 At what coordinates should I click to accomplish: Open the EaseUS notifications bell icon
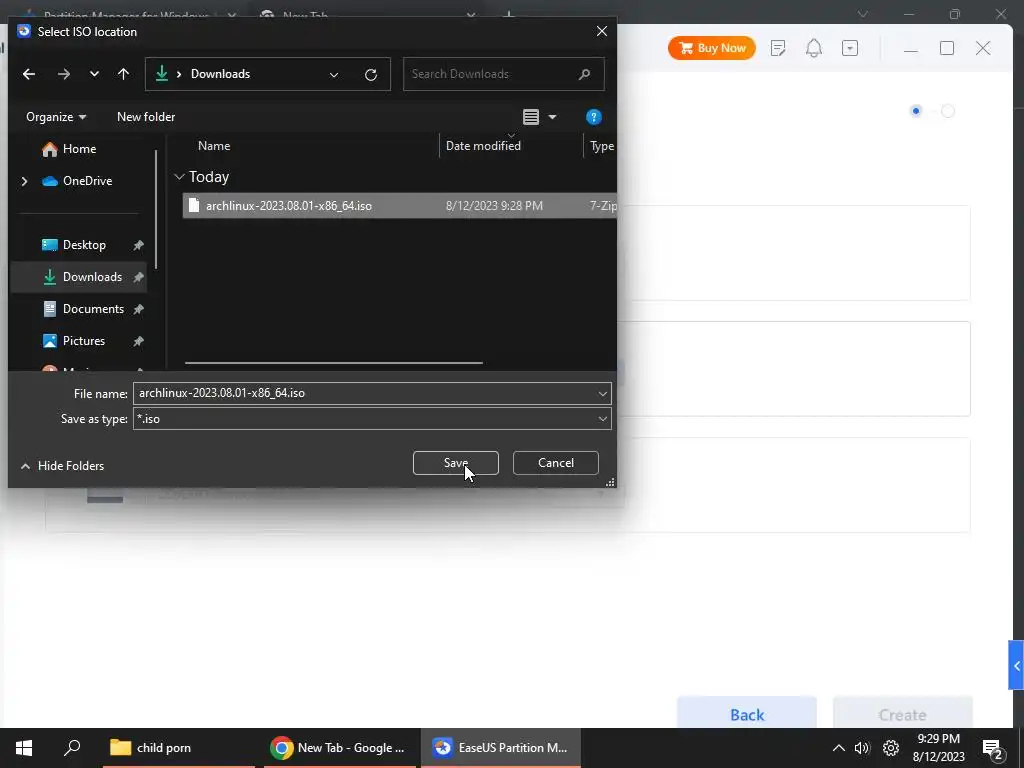point(814,48)
